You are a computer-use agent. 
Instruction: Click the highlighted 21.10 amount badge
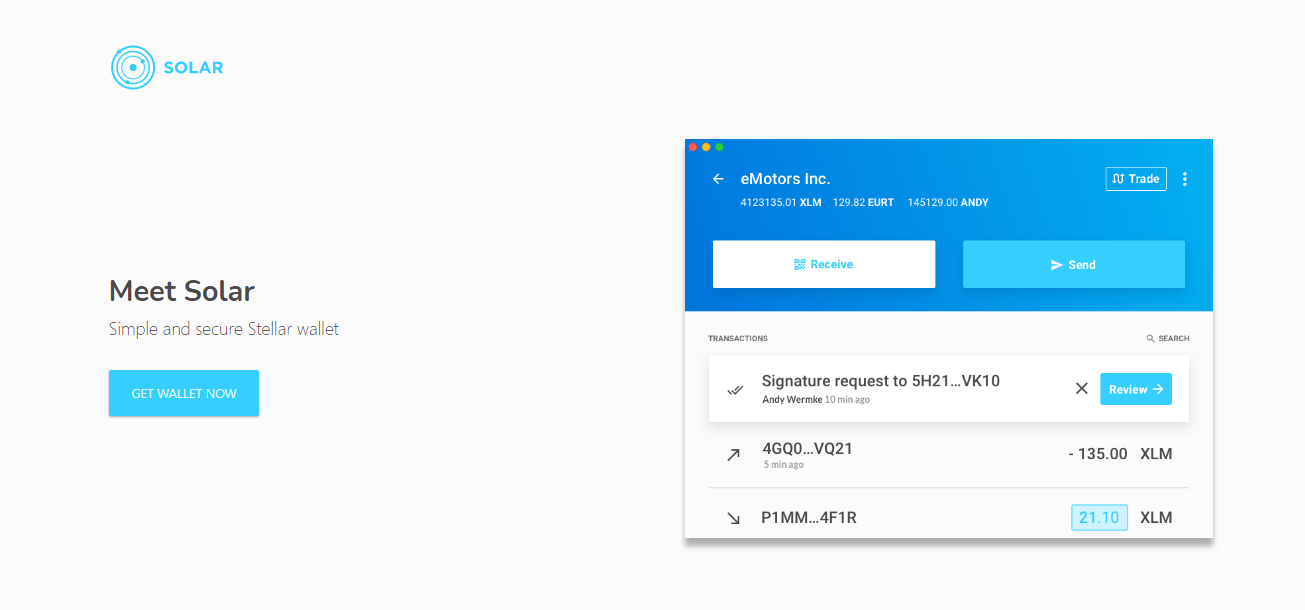[1099, 517]
